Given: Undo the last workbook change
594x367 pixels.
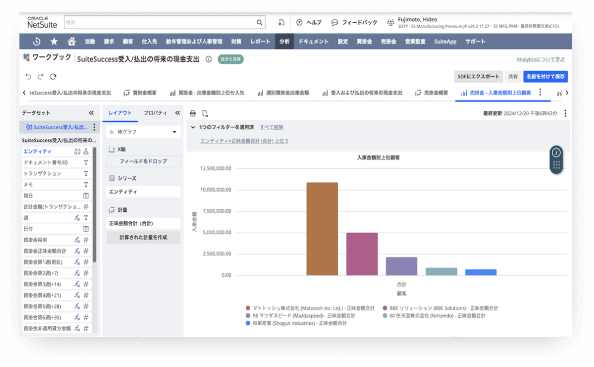Looking at the screenshot, I should click(28, 77).
